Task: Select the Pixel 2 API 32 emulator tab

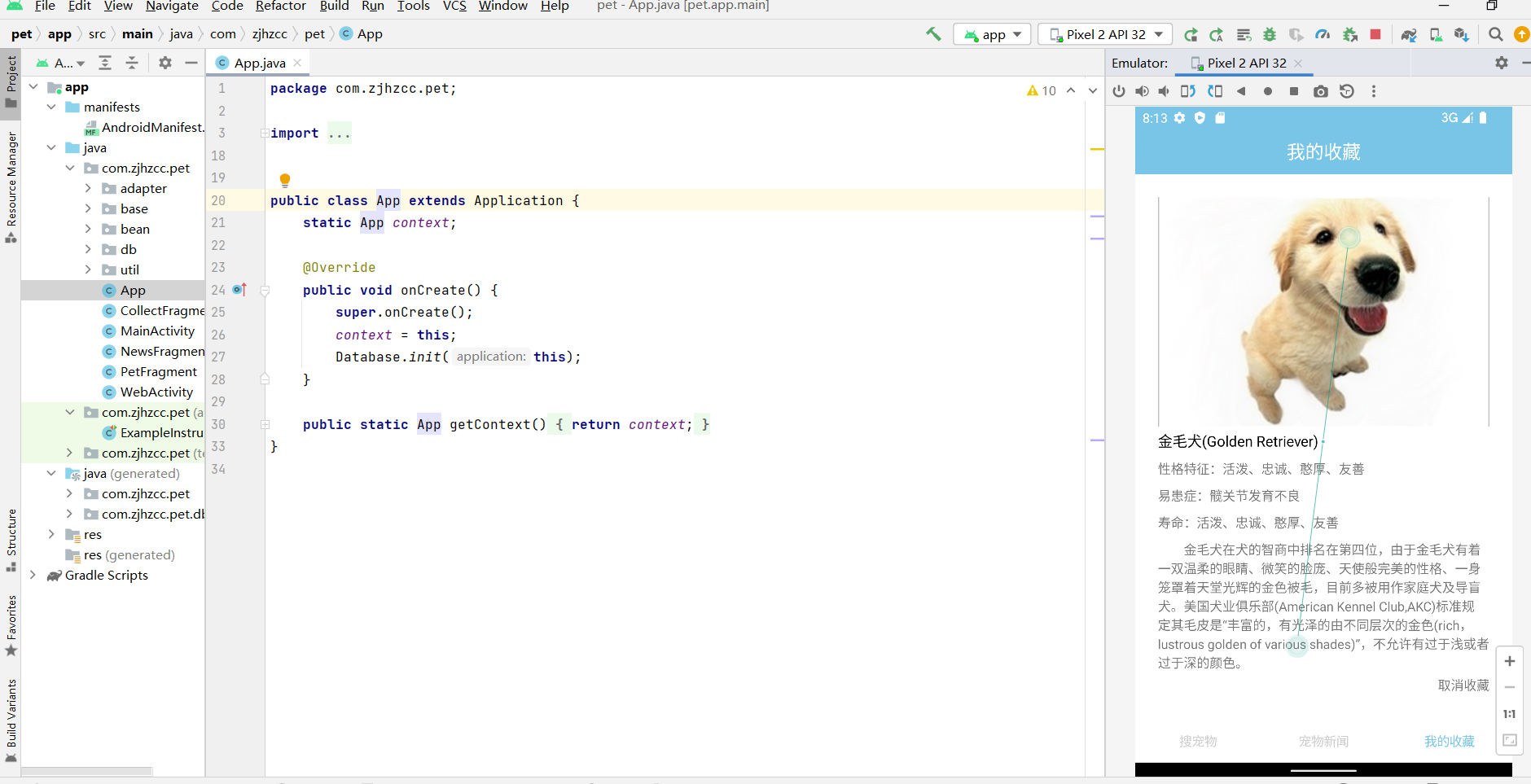Action: 1246,63
